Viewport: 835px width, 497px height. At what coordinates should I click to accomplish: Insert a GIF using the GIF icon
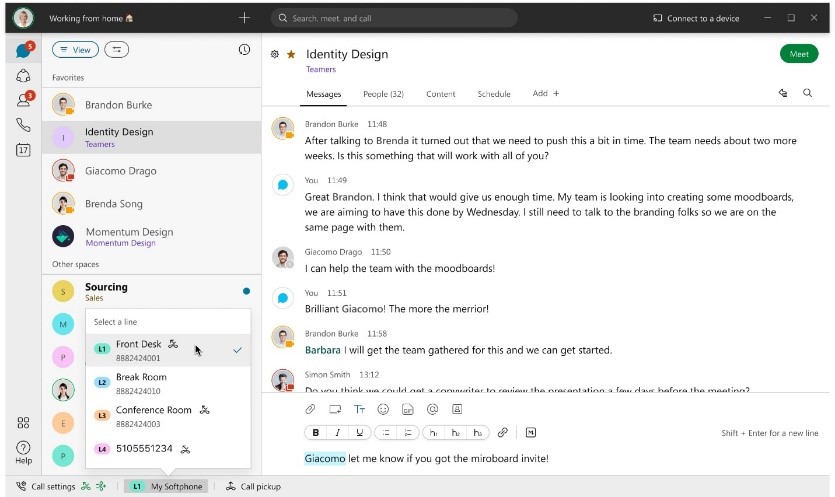(408, 409)
